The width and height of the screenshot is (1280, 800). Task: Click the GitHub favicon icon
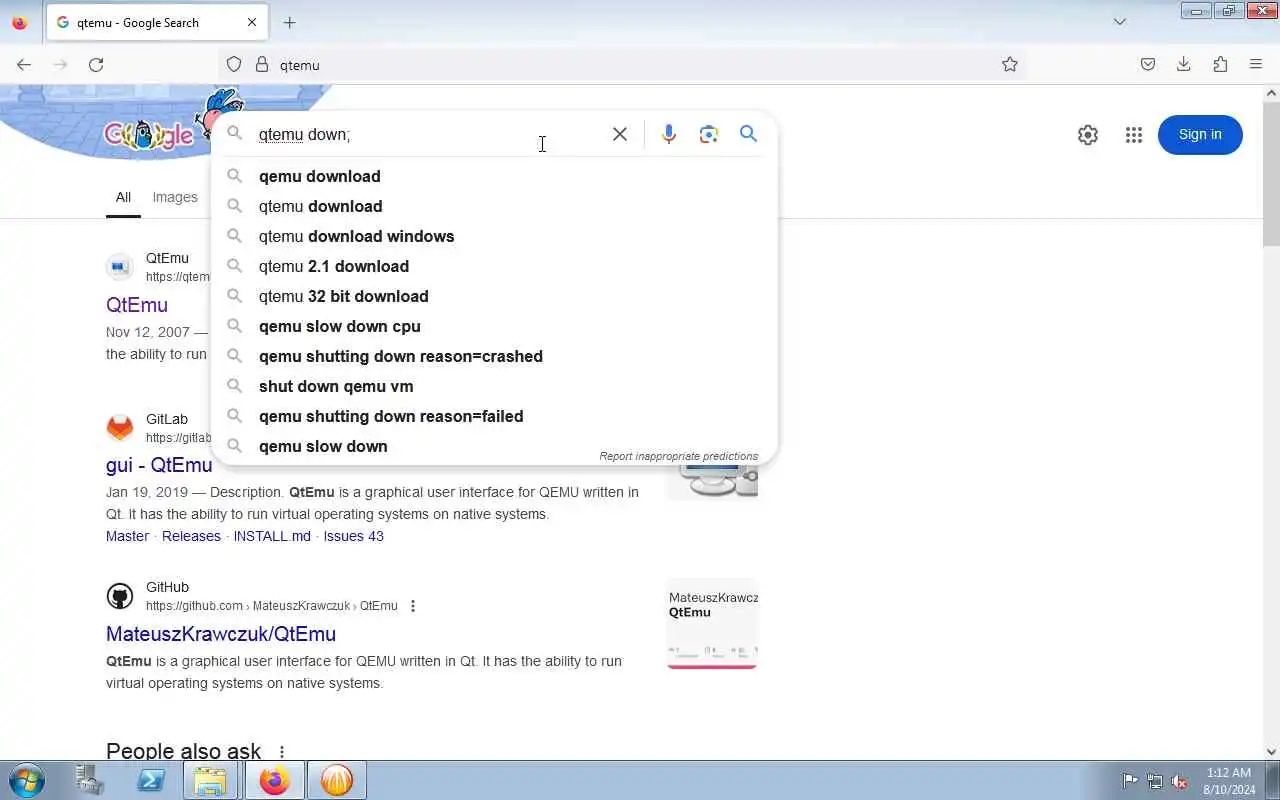pos(120,597)
